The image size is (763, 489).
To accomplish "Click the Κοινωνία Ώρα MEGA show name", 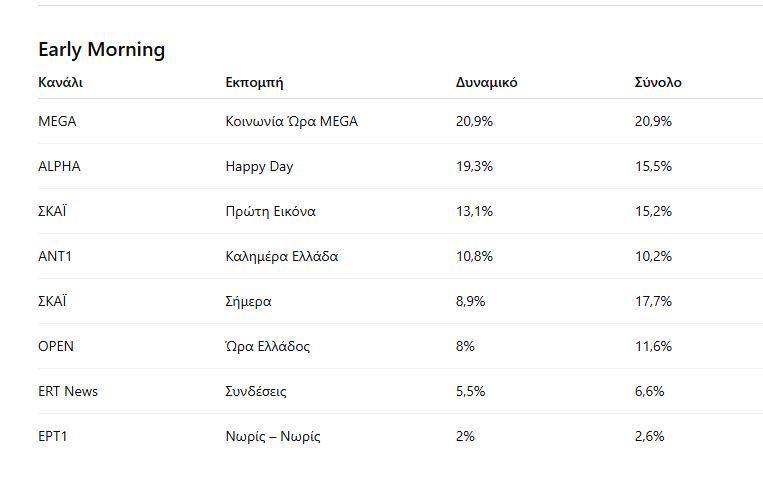I will tap(291, 121).
